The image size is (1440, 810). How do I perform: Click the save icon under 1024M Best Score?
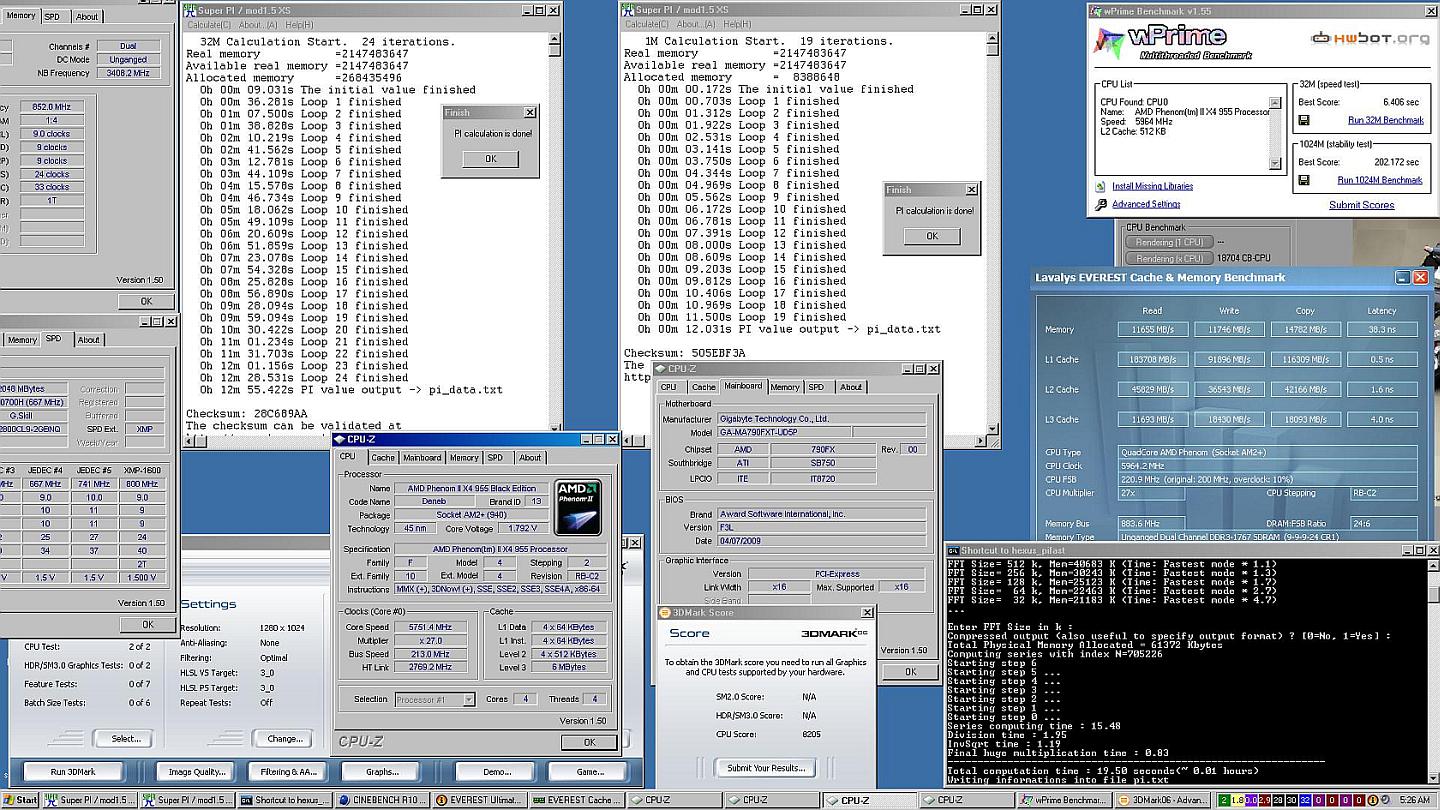(x=1304, y=180)
